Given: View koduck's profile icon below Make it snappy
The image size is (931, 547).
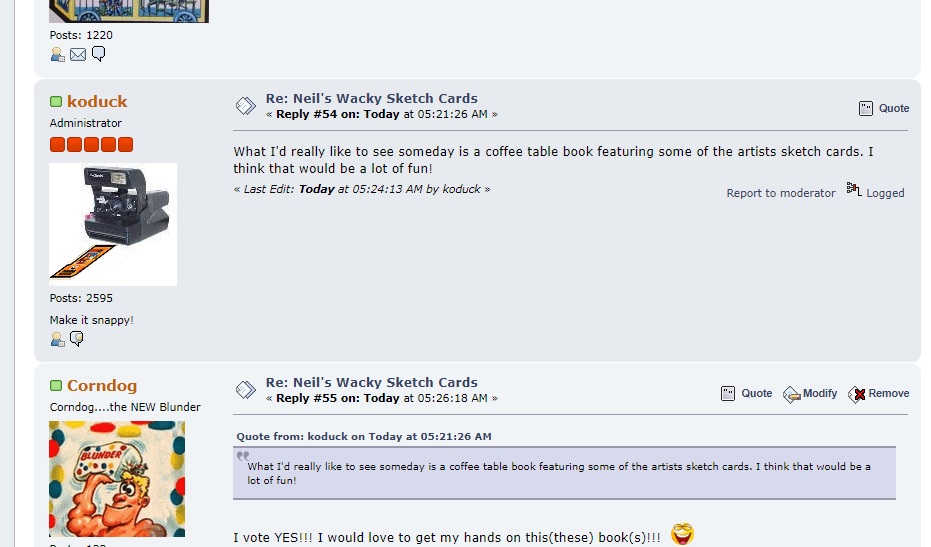Looking at the screenshot, I should click(x=57, y=339).
